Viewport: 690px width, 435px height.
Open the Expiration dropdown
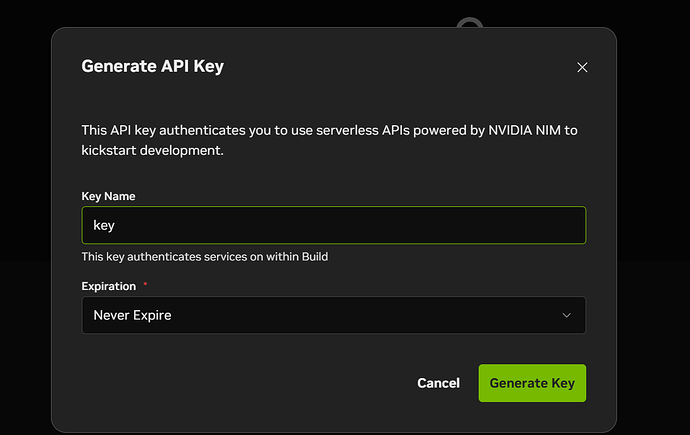click(x=334, y=315)
